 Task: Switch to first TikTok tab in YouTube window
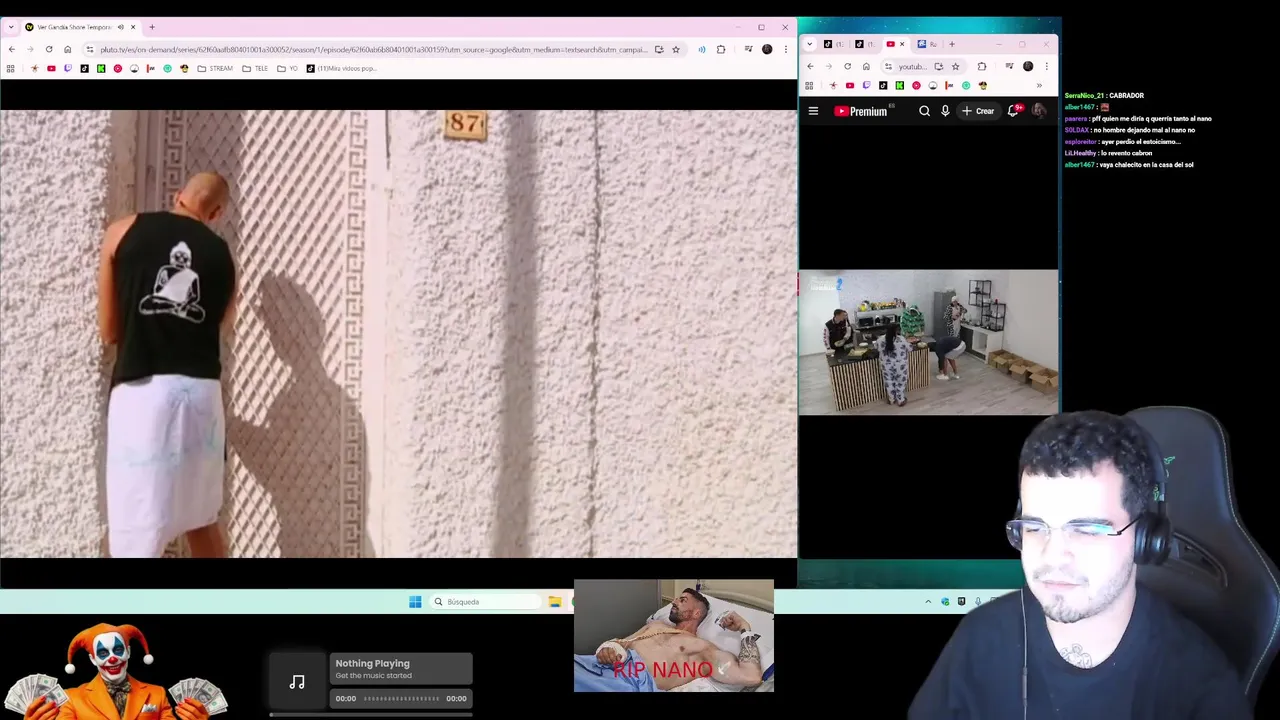[x=833, y=44]
